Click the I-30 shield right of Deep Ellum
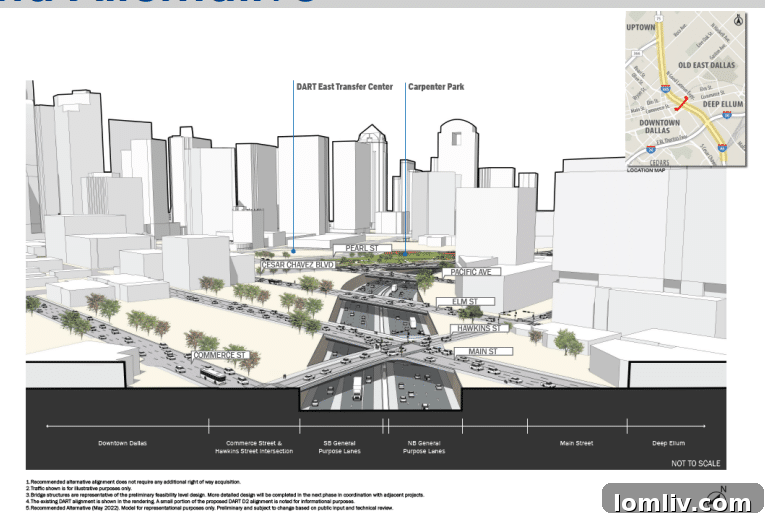765x519 pixels. tap(727, 116)
